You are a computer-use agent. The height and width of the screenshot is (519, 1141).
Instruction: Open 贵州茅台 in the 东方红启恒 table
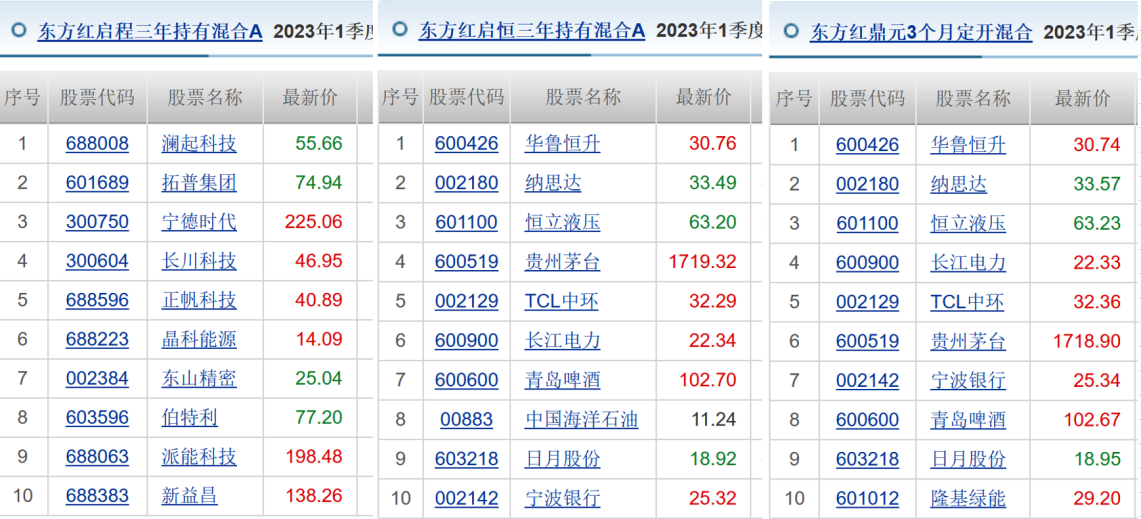pyautogui.click(x=562, y=262)
